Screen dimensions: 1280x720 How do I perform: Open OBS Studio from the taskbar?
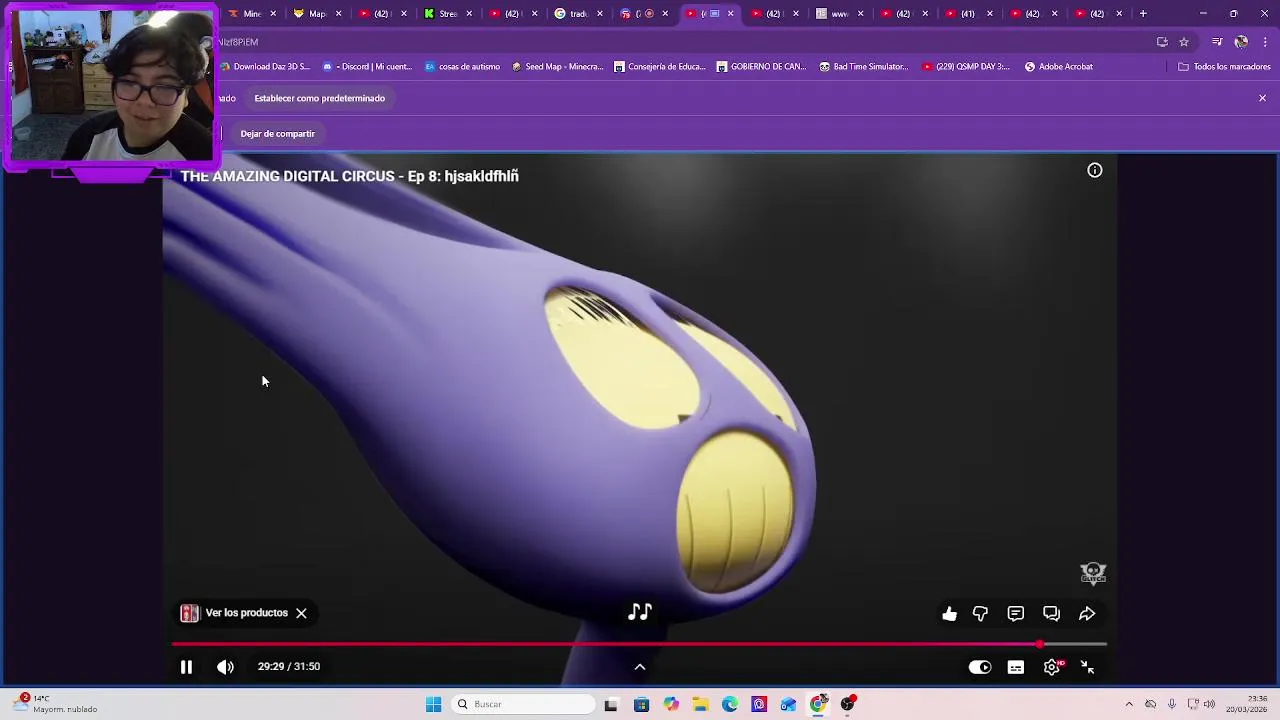(848, 705)
